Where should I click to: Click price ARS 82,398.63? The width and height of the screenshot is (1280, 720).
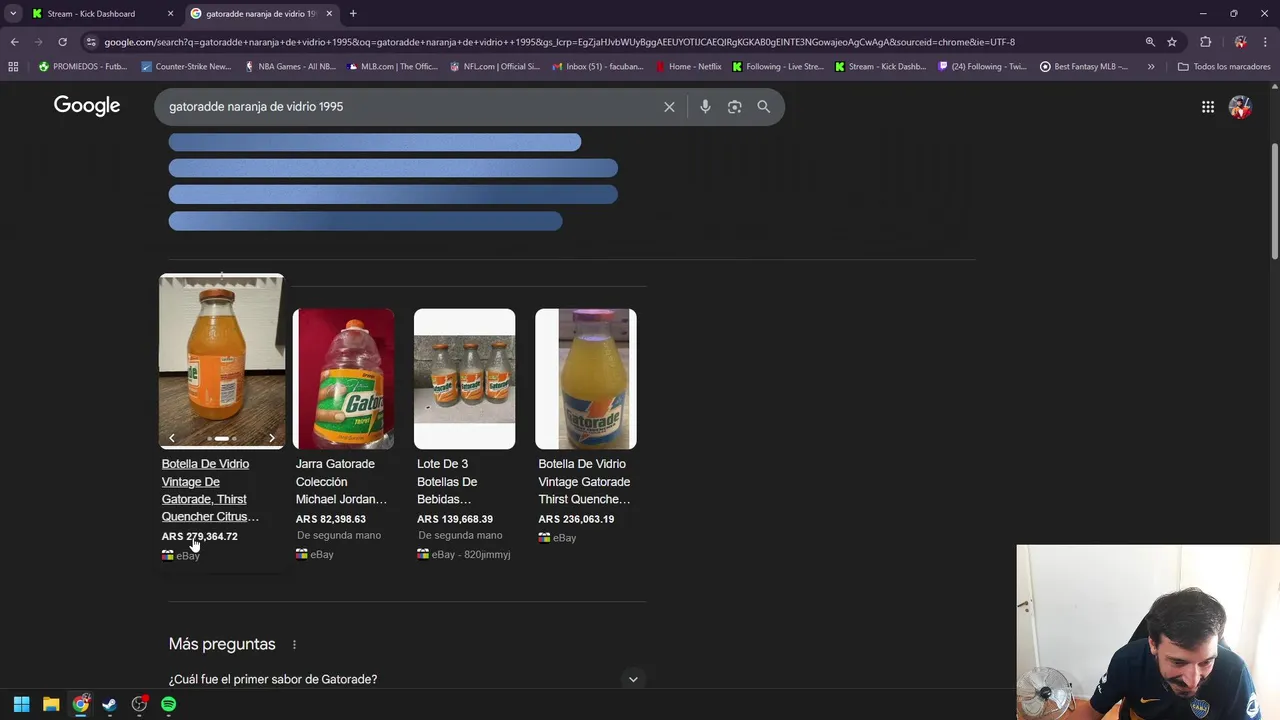point(331,519)
